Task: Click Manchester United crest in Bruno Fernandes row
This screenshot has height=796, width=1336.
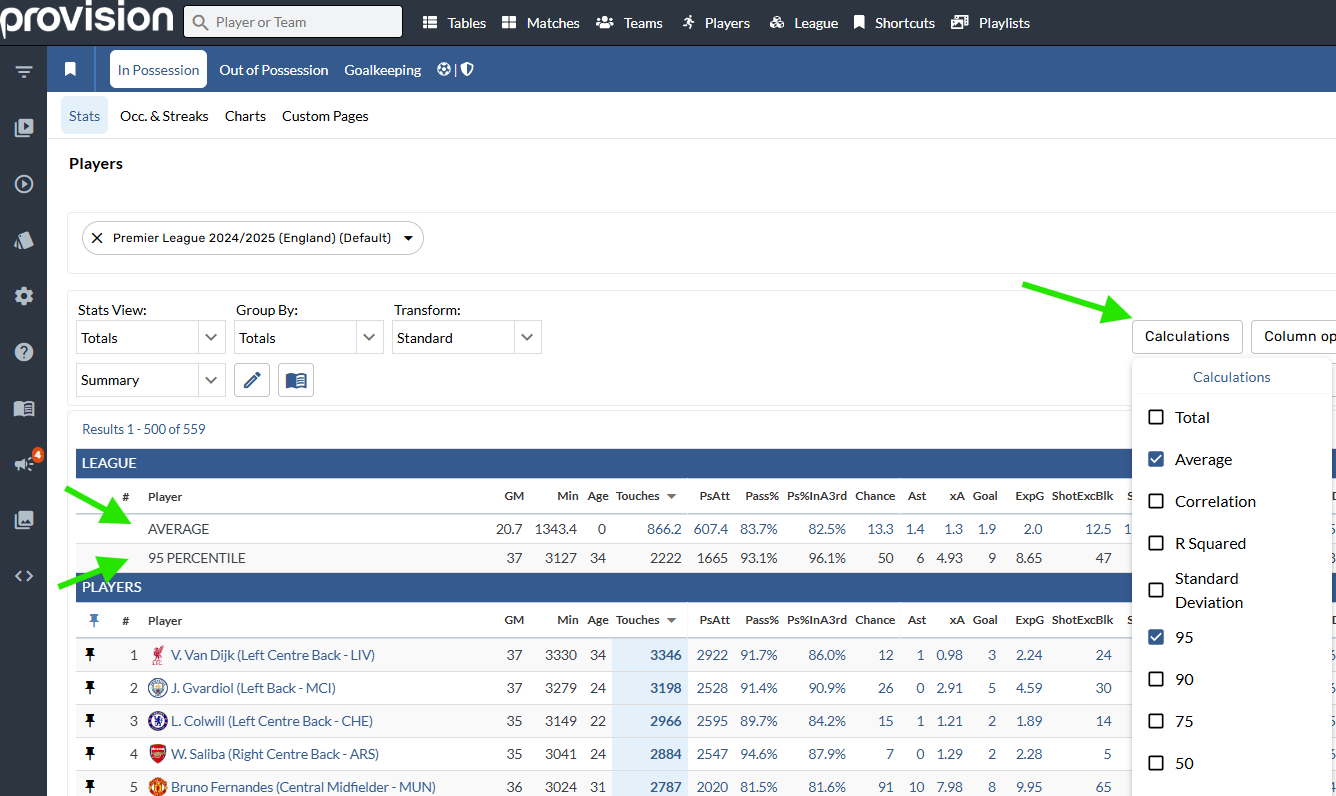Action: point(157,787)
